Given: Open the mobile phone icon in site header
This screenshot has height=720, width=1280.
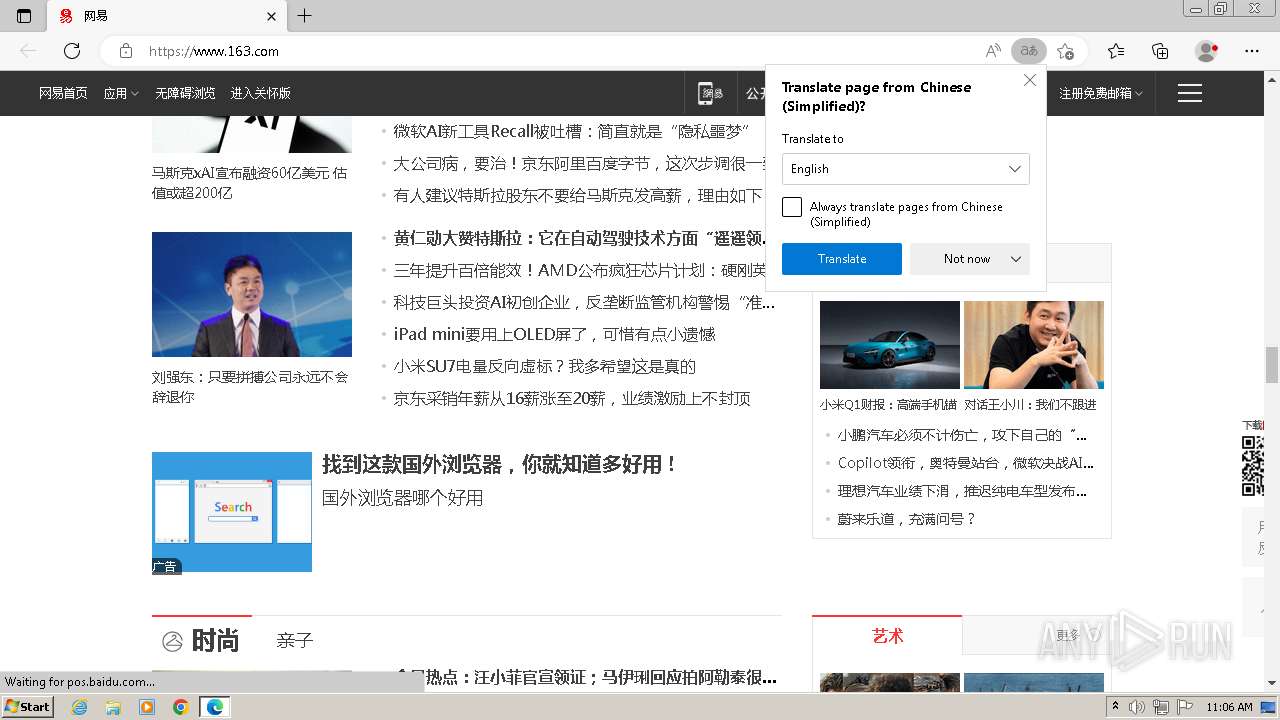Looking at the screenshot, I should pyautogui.click(x=711, y=93).
